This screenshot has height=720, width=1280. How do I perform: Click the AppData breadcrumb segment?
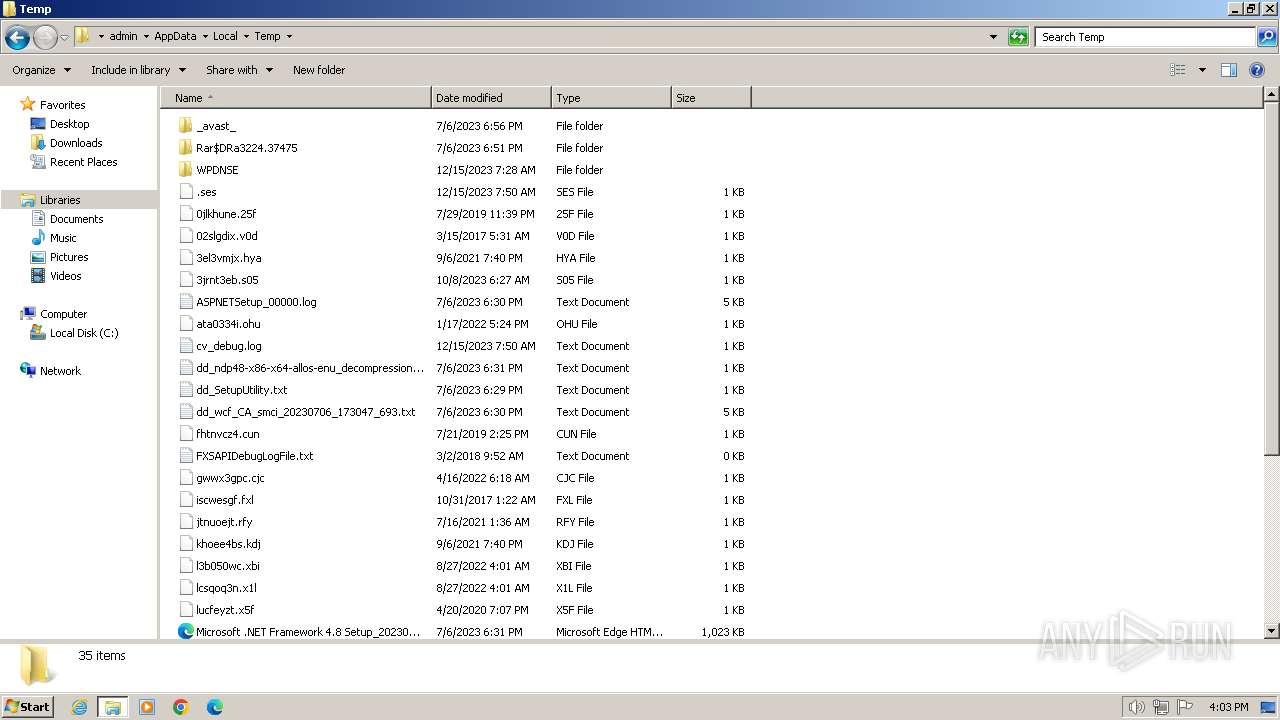pos(175,36)
